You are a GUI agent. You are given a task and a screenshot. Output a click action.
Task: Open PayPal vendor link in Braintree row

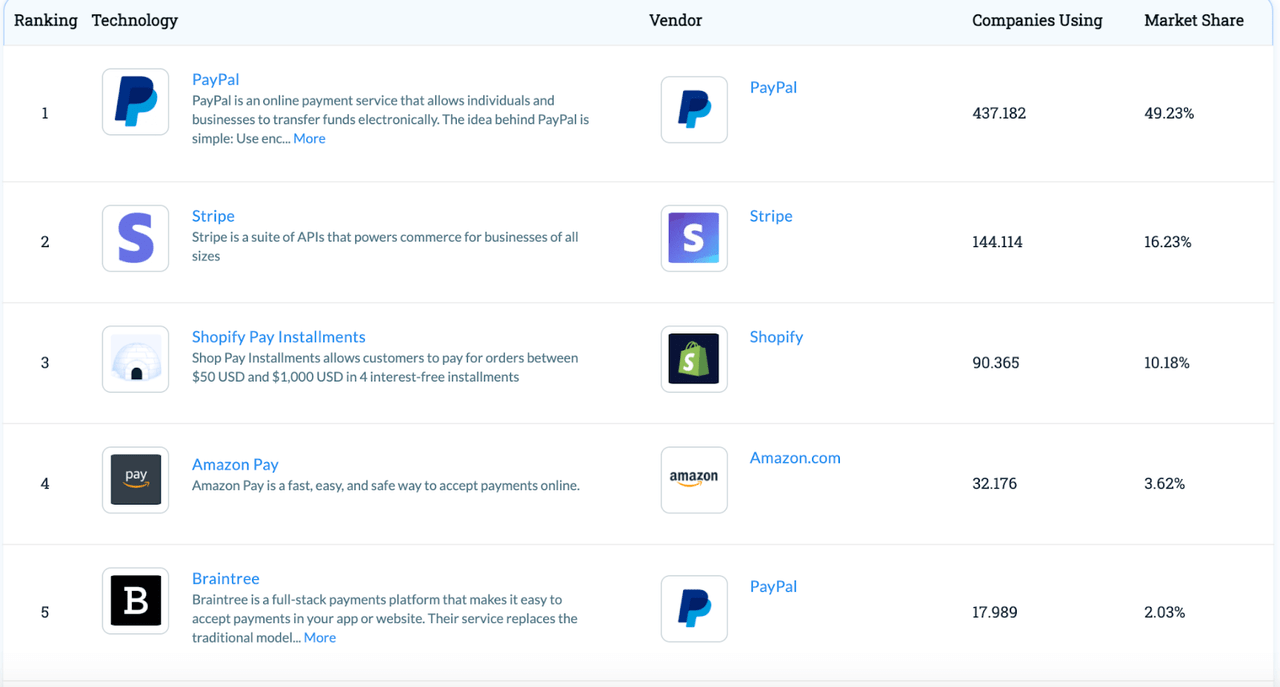point(773,586)
